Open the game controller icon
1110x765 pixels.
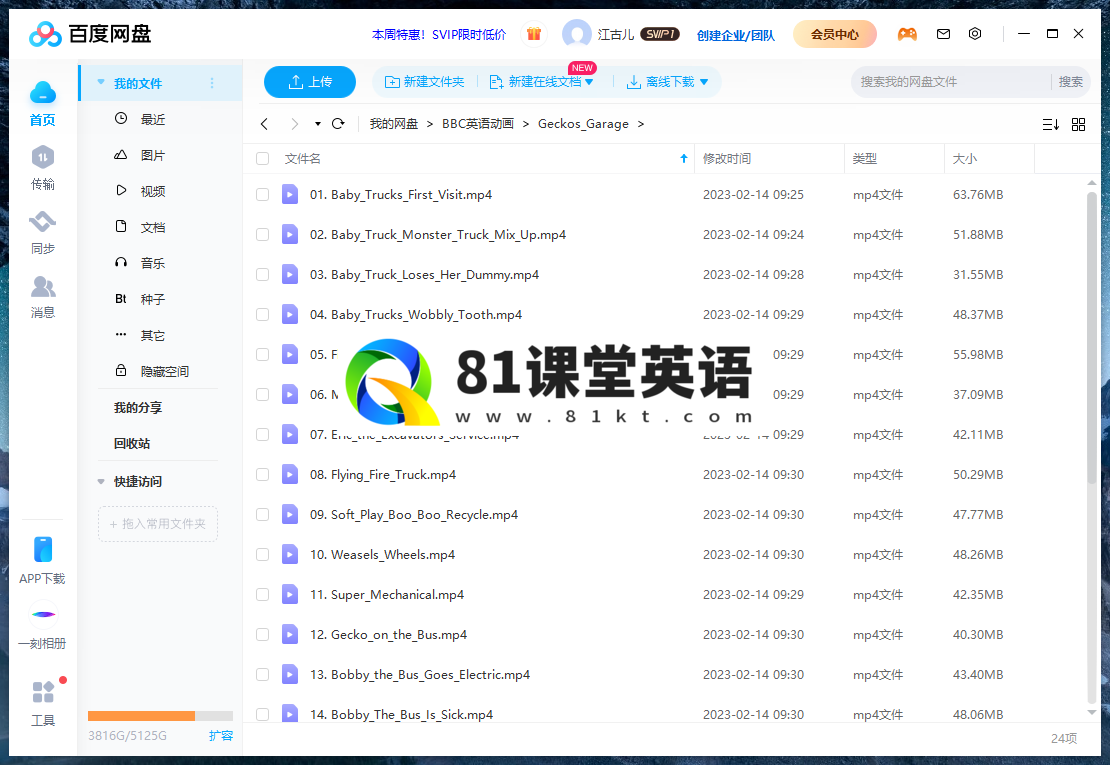pos(907,33)
